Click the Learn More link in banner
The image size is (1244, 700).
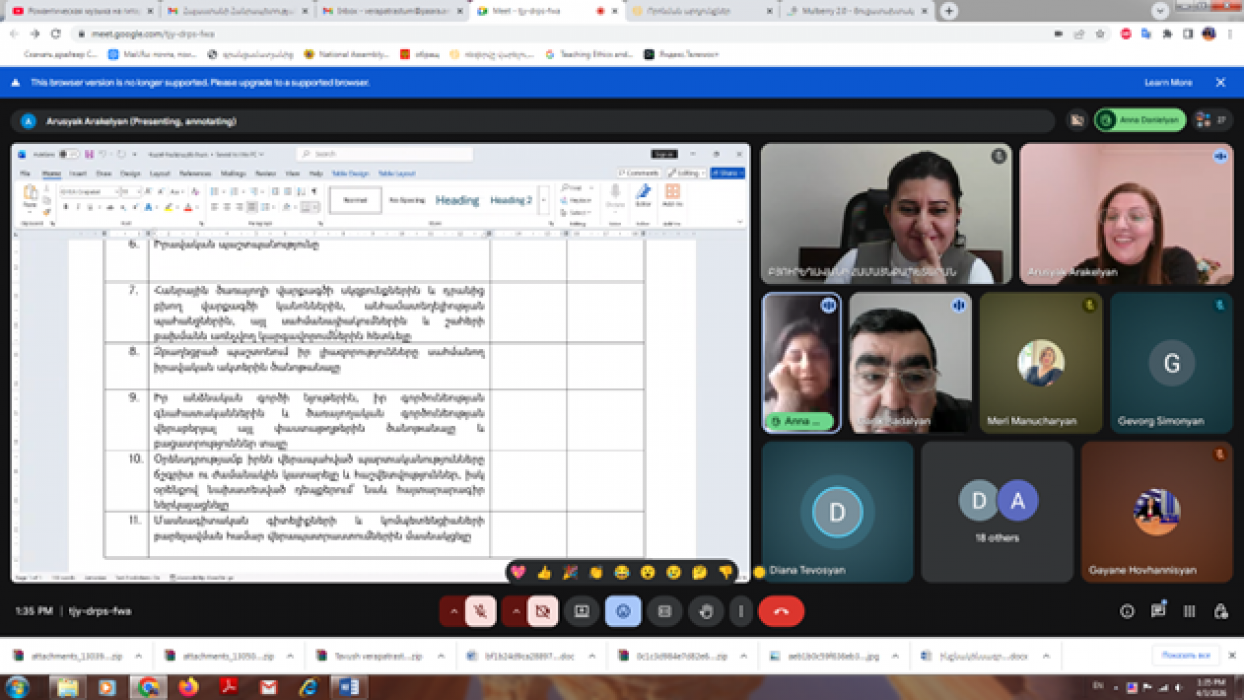[1167, 82]
